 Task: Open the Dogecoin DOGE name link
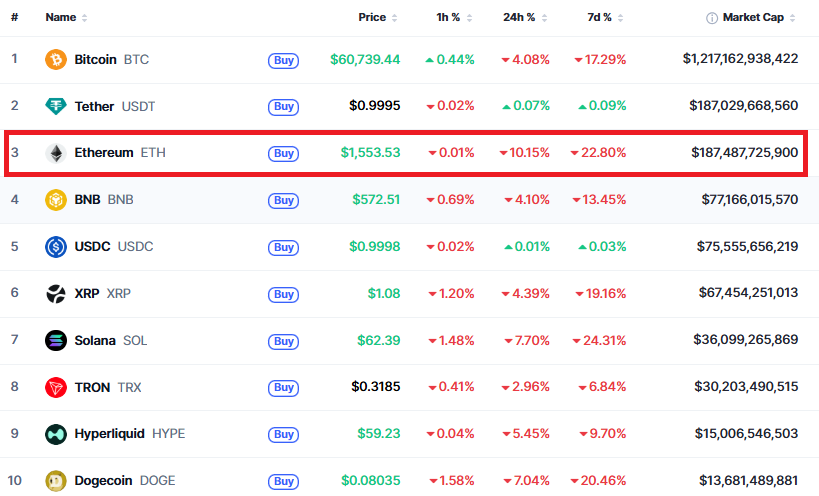tap(124, 480)
